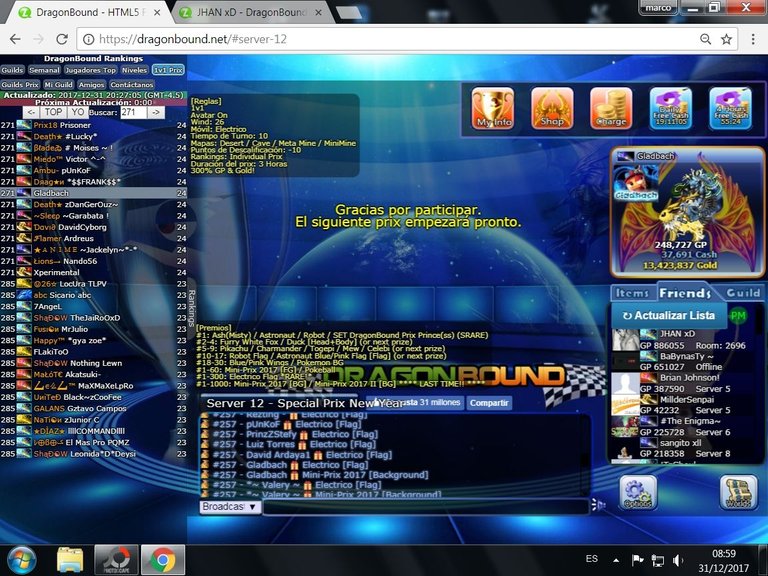Select the Friends panel tab

tap(685, 293)
